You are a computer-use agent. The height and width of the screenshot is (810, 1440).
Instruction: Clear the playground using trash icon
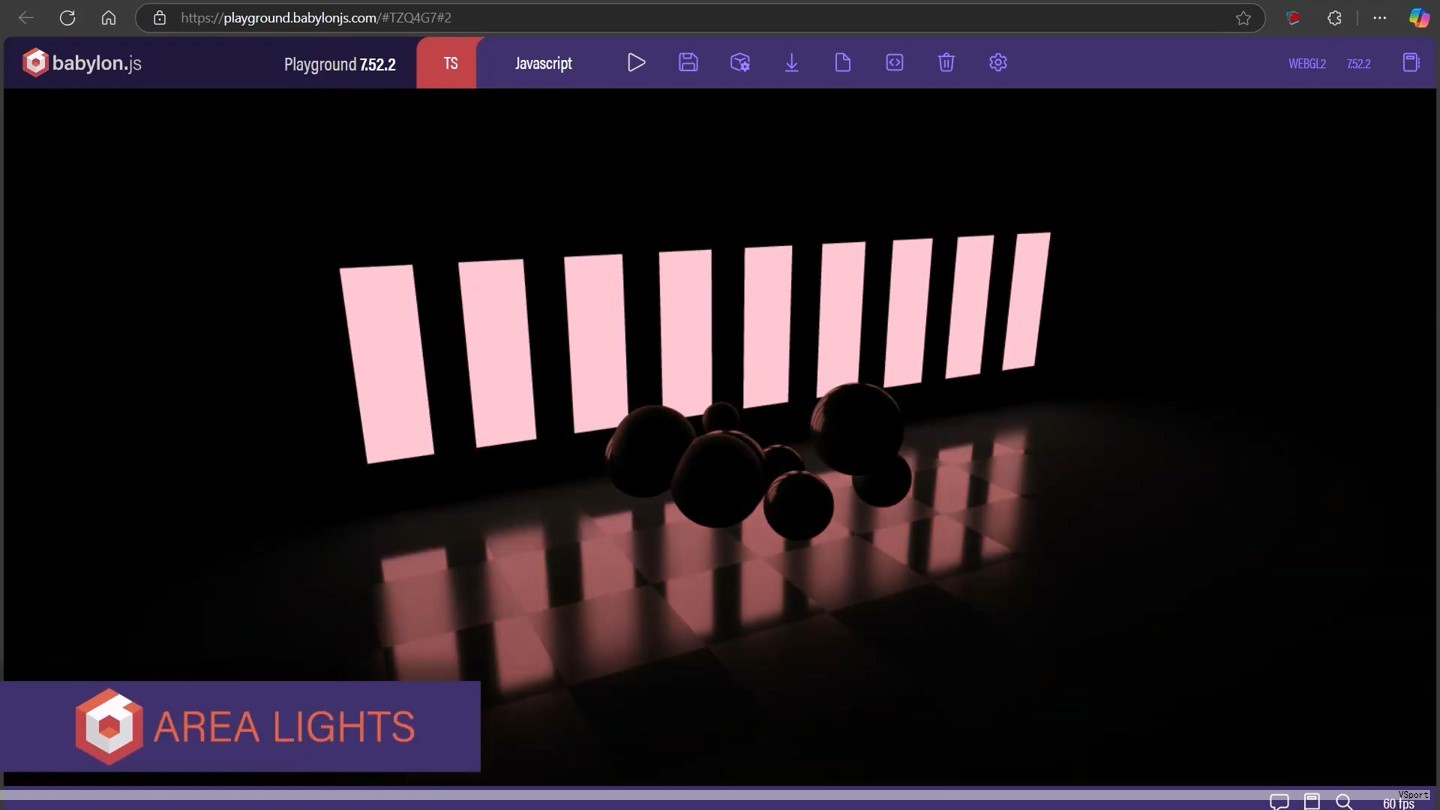[946, 63]
